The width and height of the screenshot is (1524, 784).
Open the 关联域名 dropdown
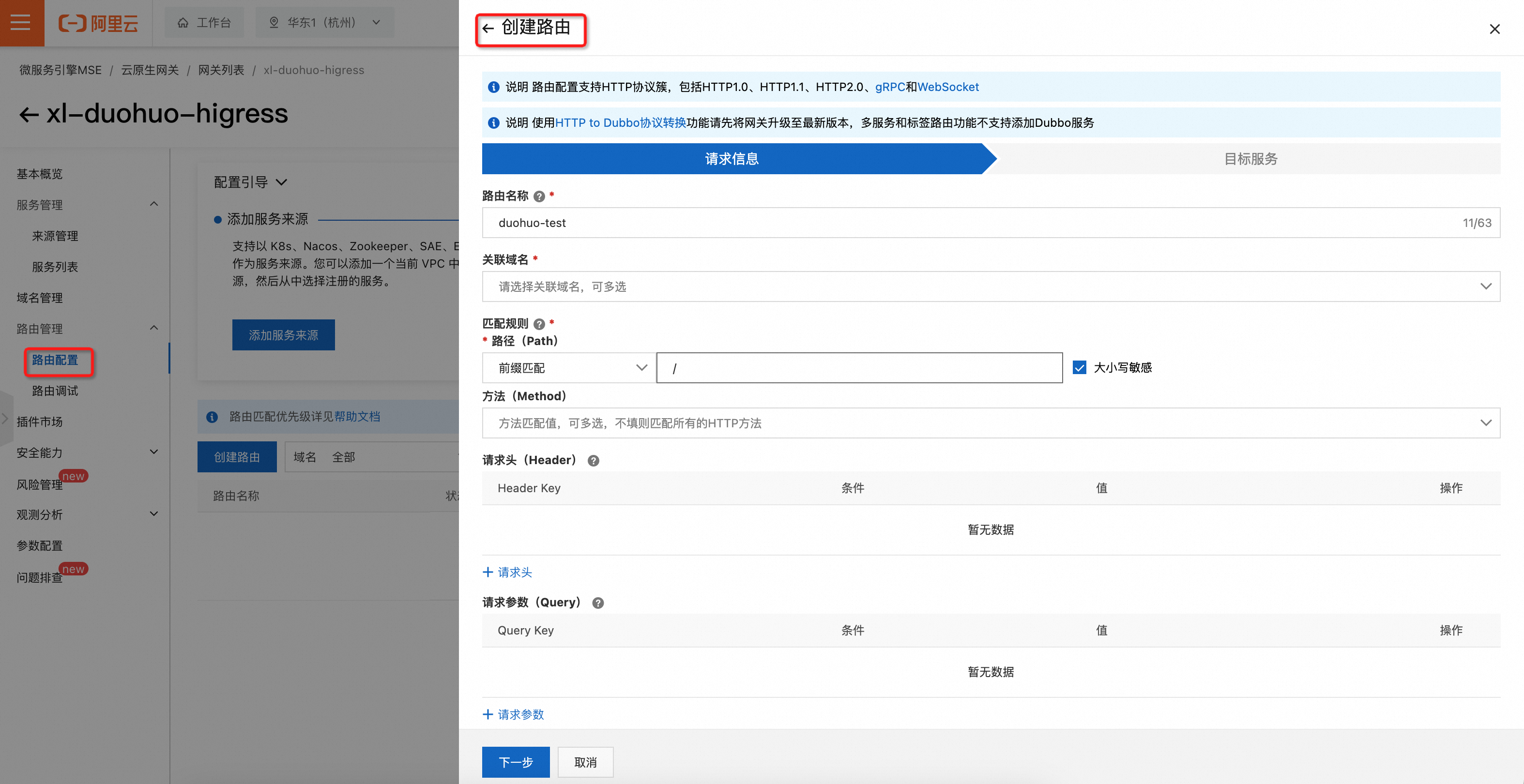[991, 287]
